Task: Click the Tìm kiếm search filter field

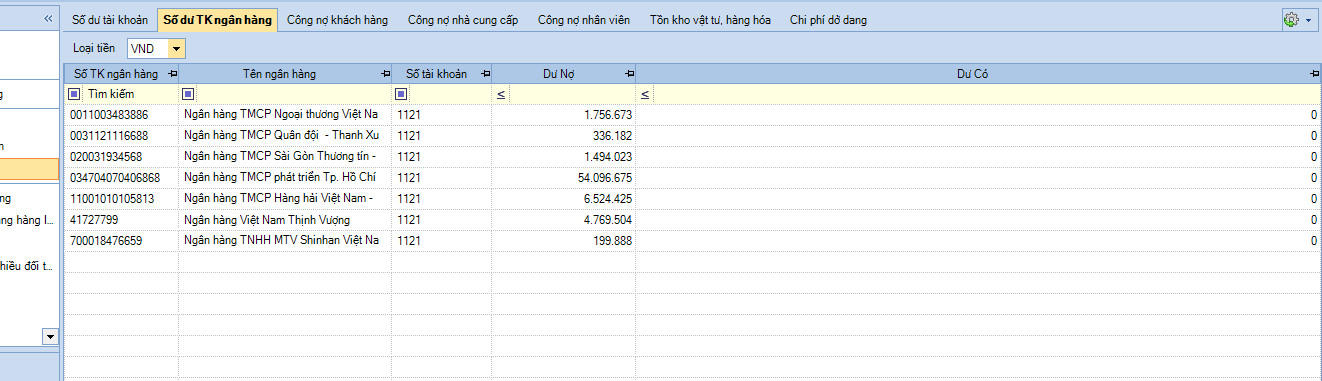Action: pos(130,94)
